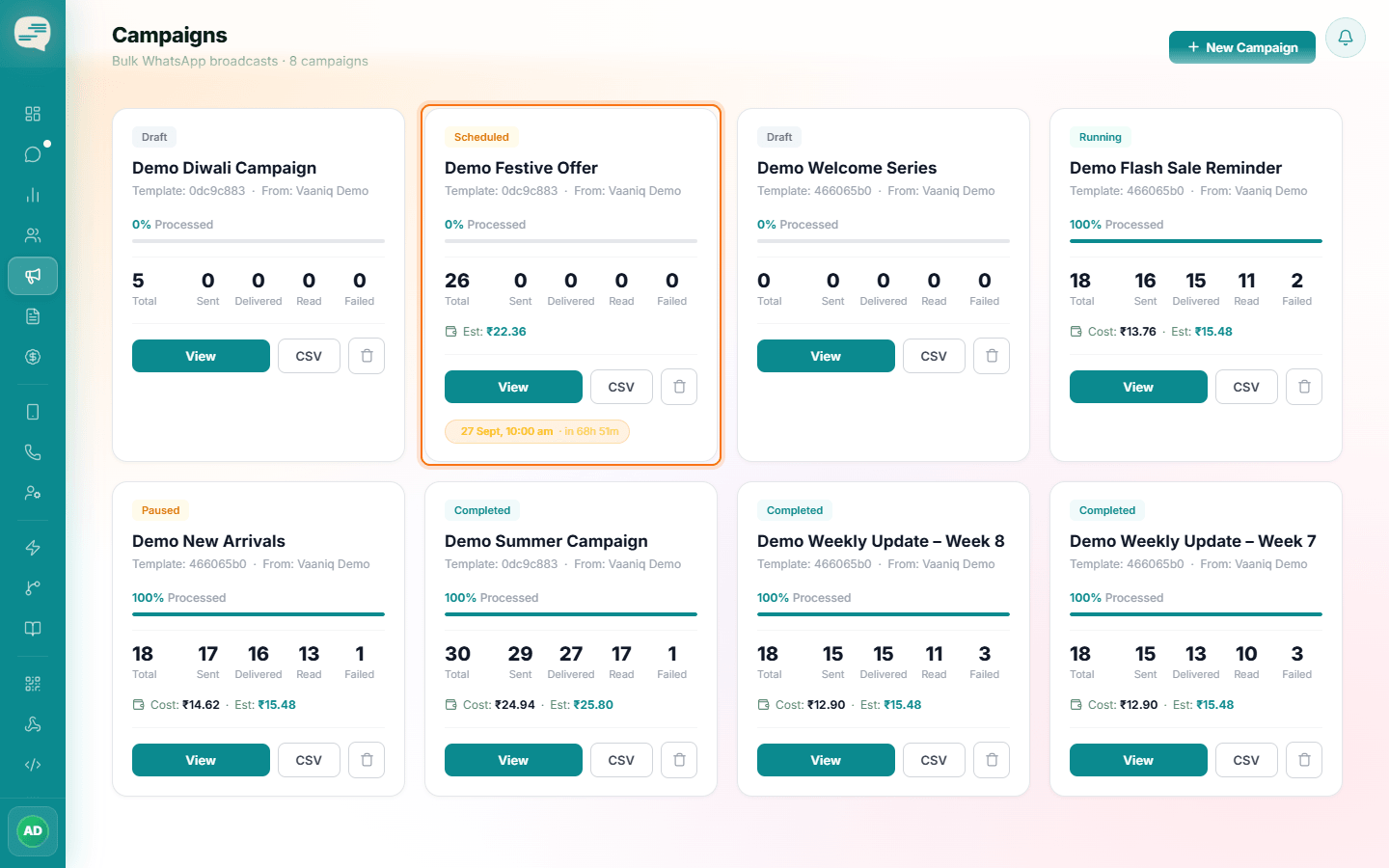This screenshot has width=1389, height=868.
Task: Open the chat inbox icon in sidebar
Action: [33, 154]
